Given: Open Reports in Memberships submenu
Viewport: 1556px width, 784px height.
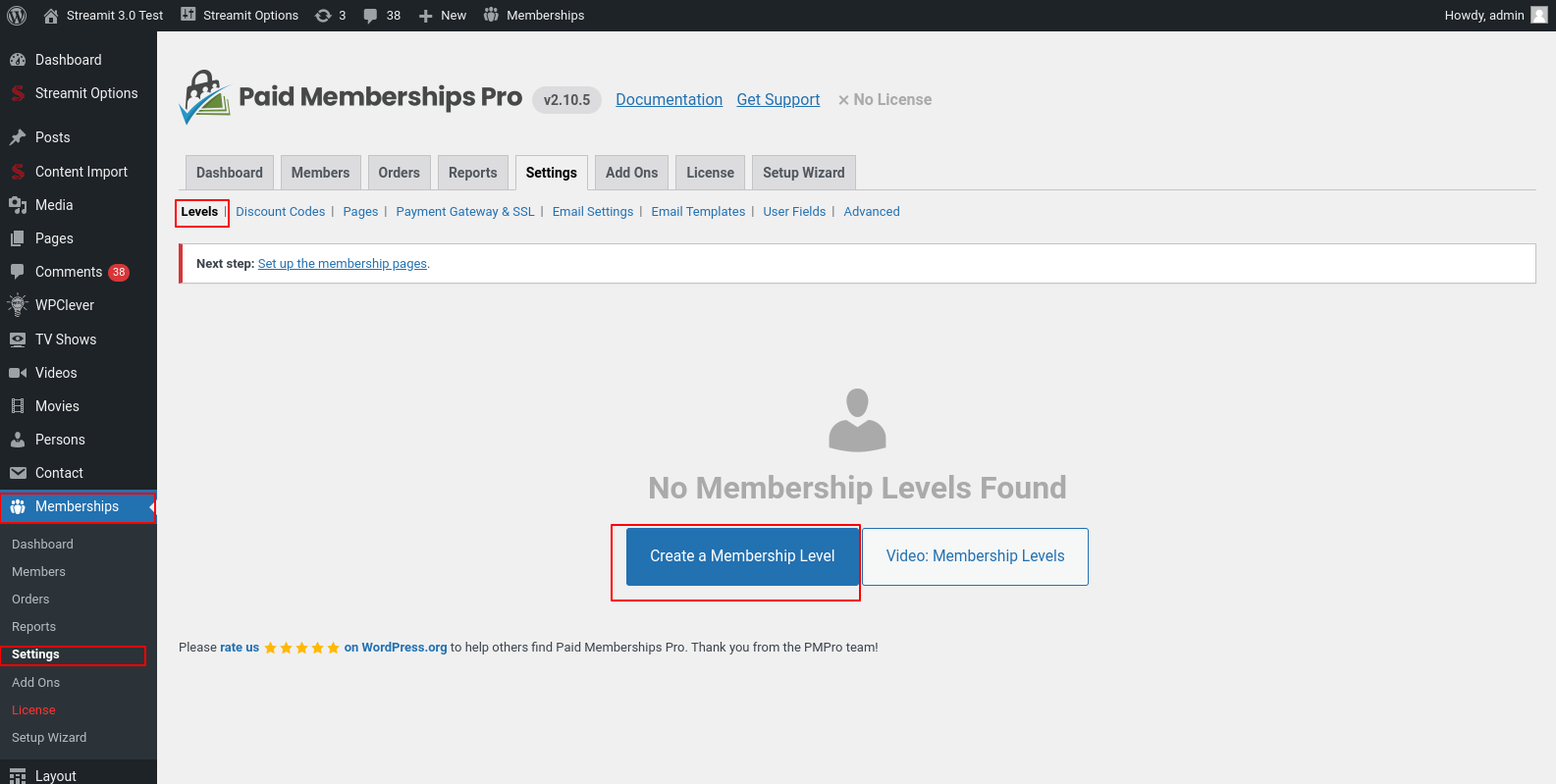Looking at the screenshot, I should 33,627.
